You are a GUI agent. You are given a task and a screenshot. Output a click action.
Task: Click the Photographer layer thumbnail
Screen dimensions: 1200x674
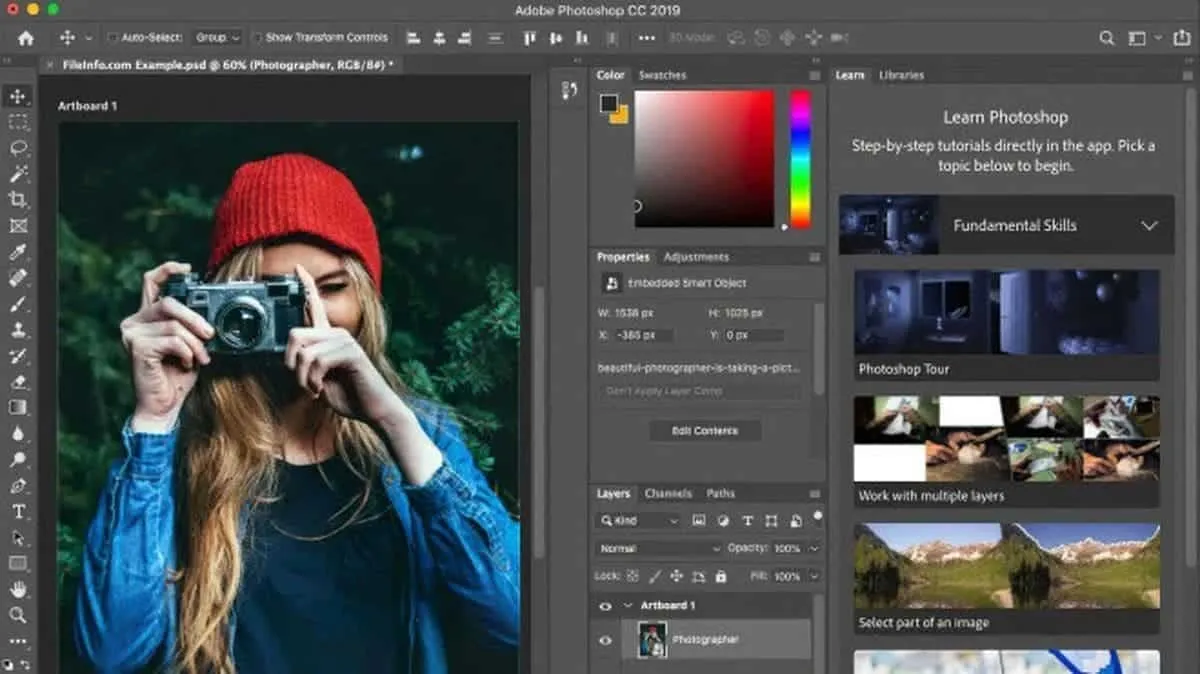click(652, 640)
